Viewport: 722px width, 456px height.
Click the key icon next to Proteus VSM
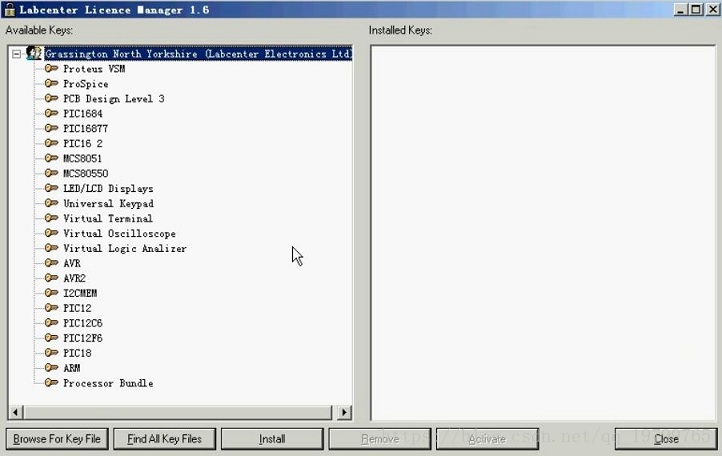(x=52, y=69)
